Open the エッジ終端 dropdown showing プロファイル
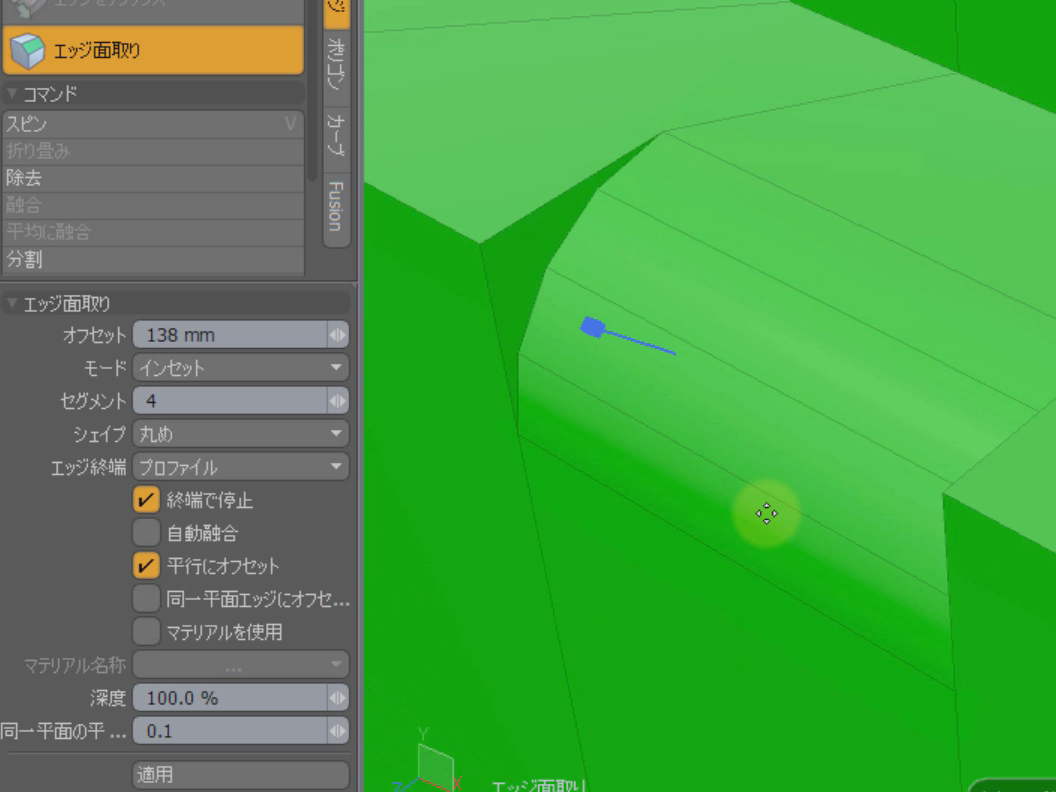The image size is (1056, 792). tap(240, 467)
